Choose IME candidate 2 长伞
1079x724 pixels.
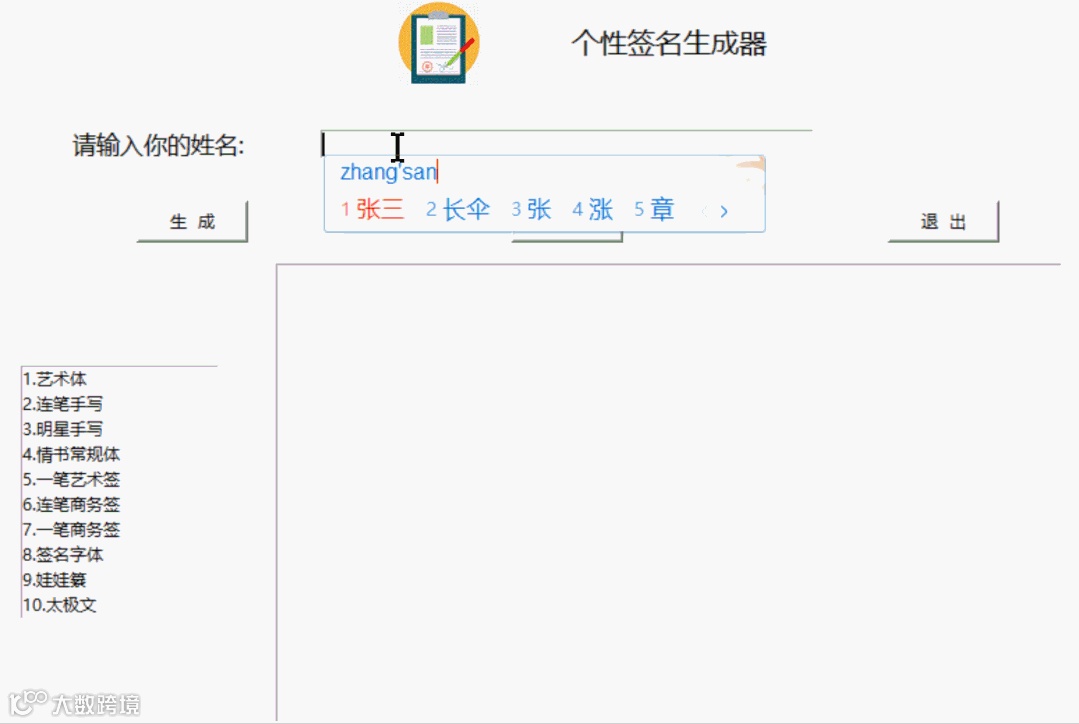458,209
